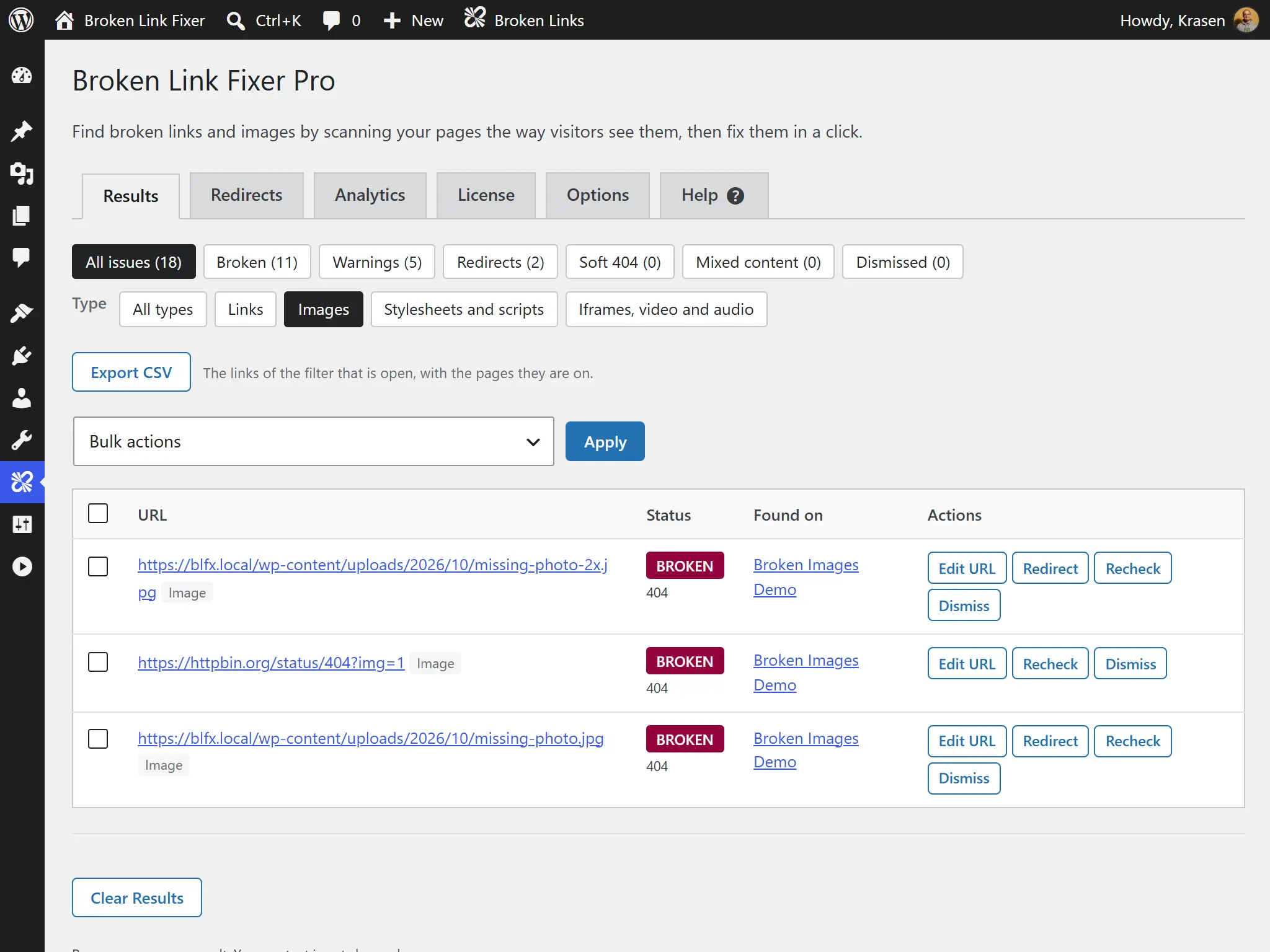Check the httpbin.org 404 row checkbox
Image resolution: width=1270 pixels, height=952 pixels.
tap(98, 662)
